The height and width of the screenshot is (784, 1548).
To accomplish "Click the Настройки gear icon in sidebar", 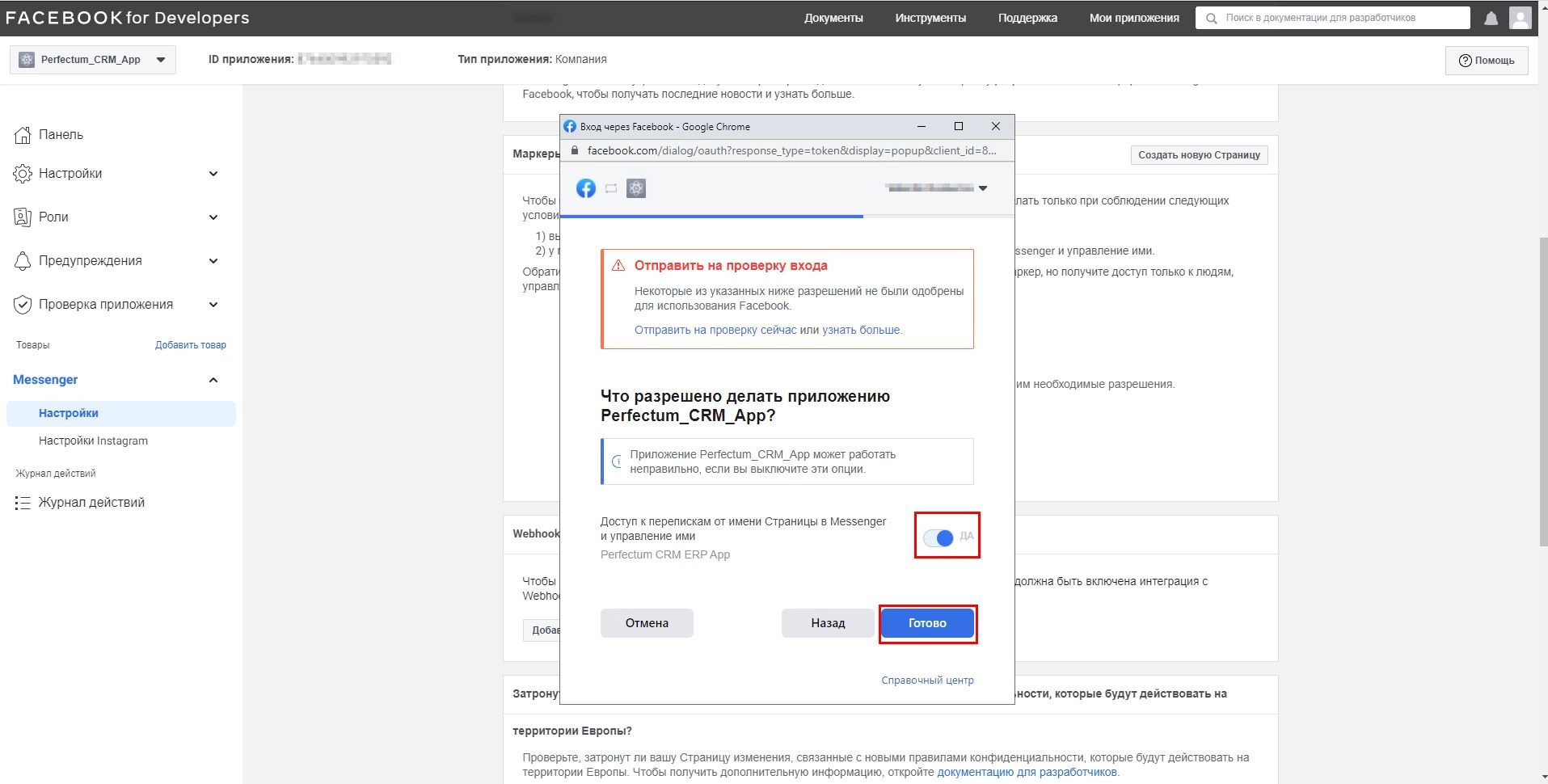I will pos(23,174).
